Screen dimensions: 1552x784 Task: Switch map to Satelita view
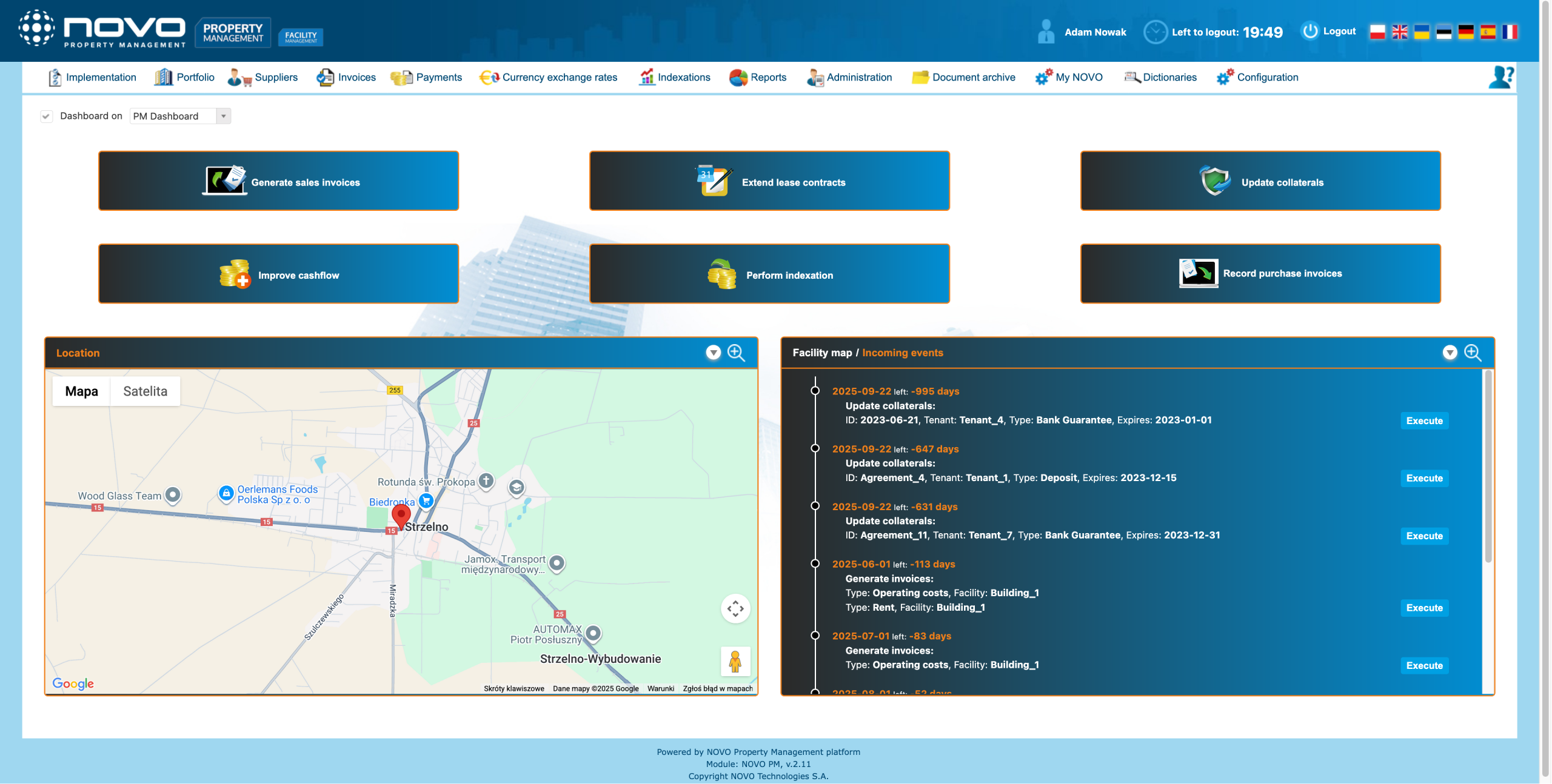tap(145, 391)
